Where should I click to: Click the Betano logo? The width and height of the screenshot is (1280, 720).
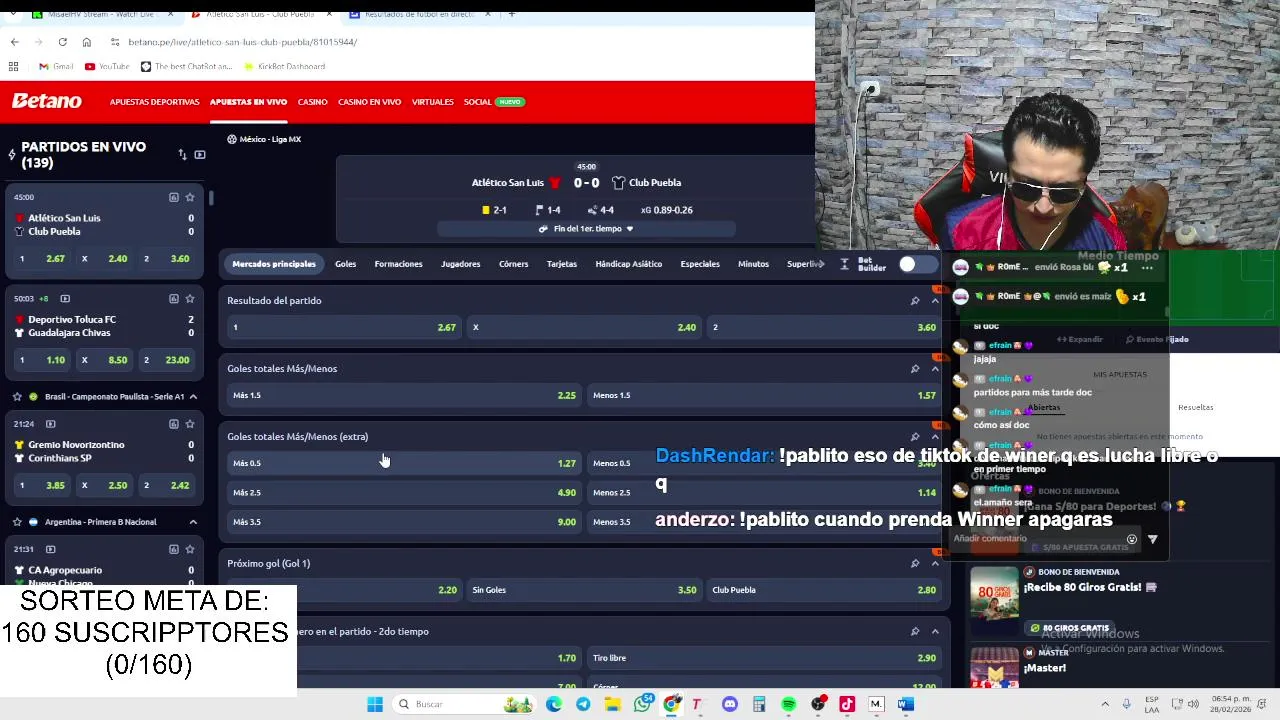tap(46, 101)
